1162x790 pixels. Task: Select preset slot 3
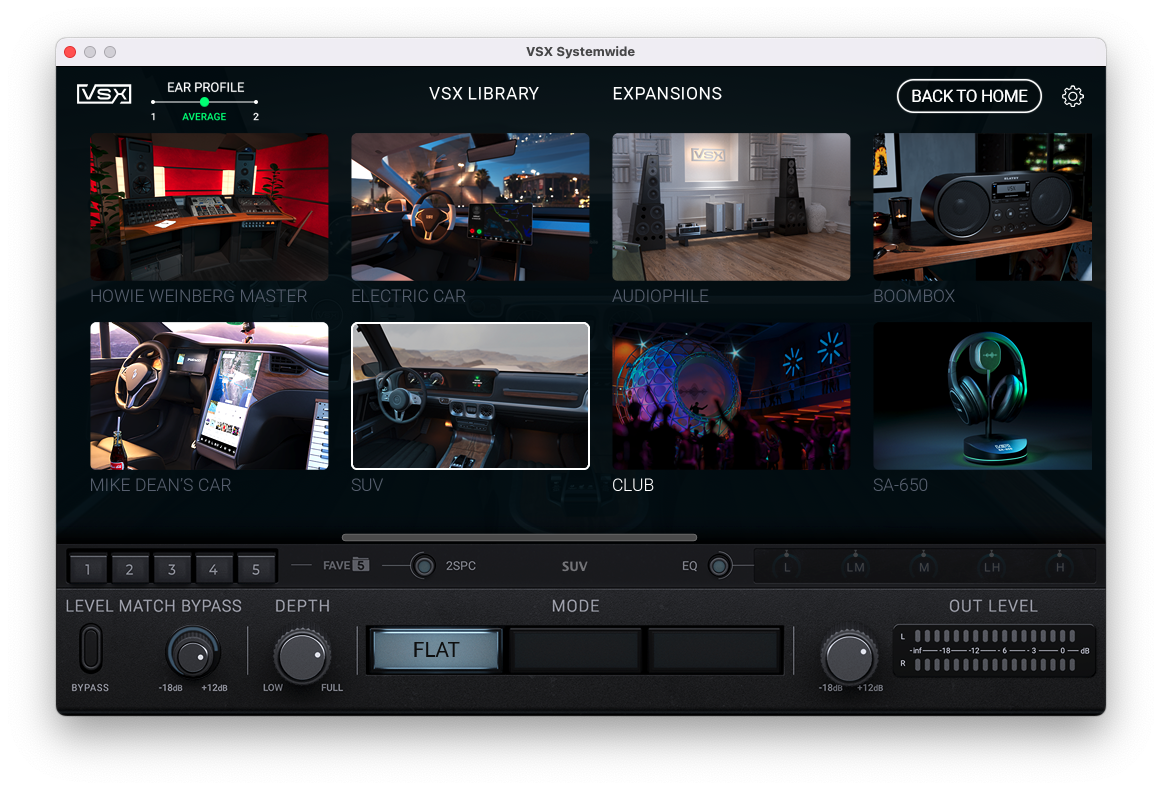point(171,569)
